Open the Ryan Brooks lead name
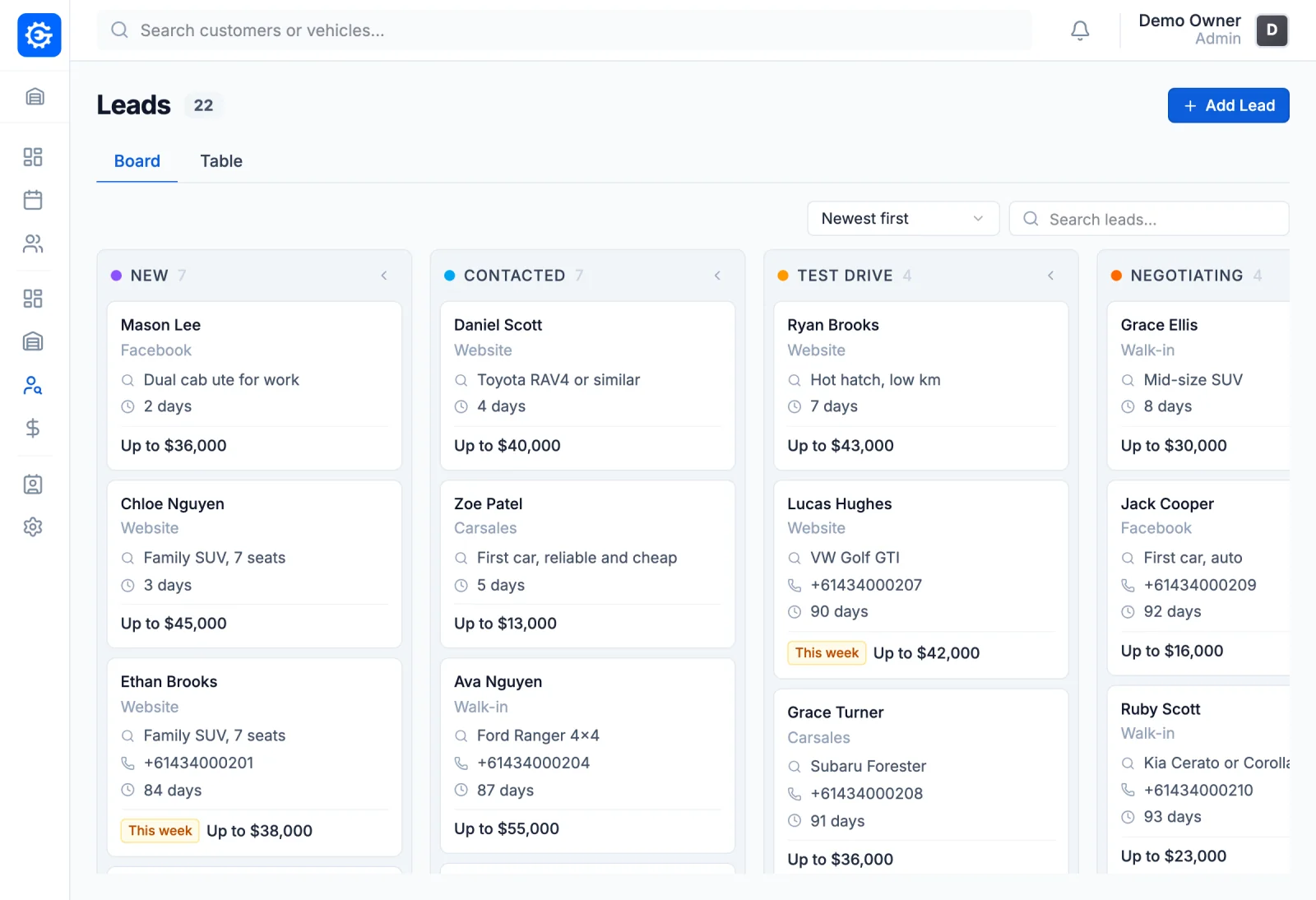This screenshot has height=900, width=1316. coord(833,325)
